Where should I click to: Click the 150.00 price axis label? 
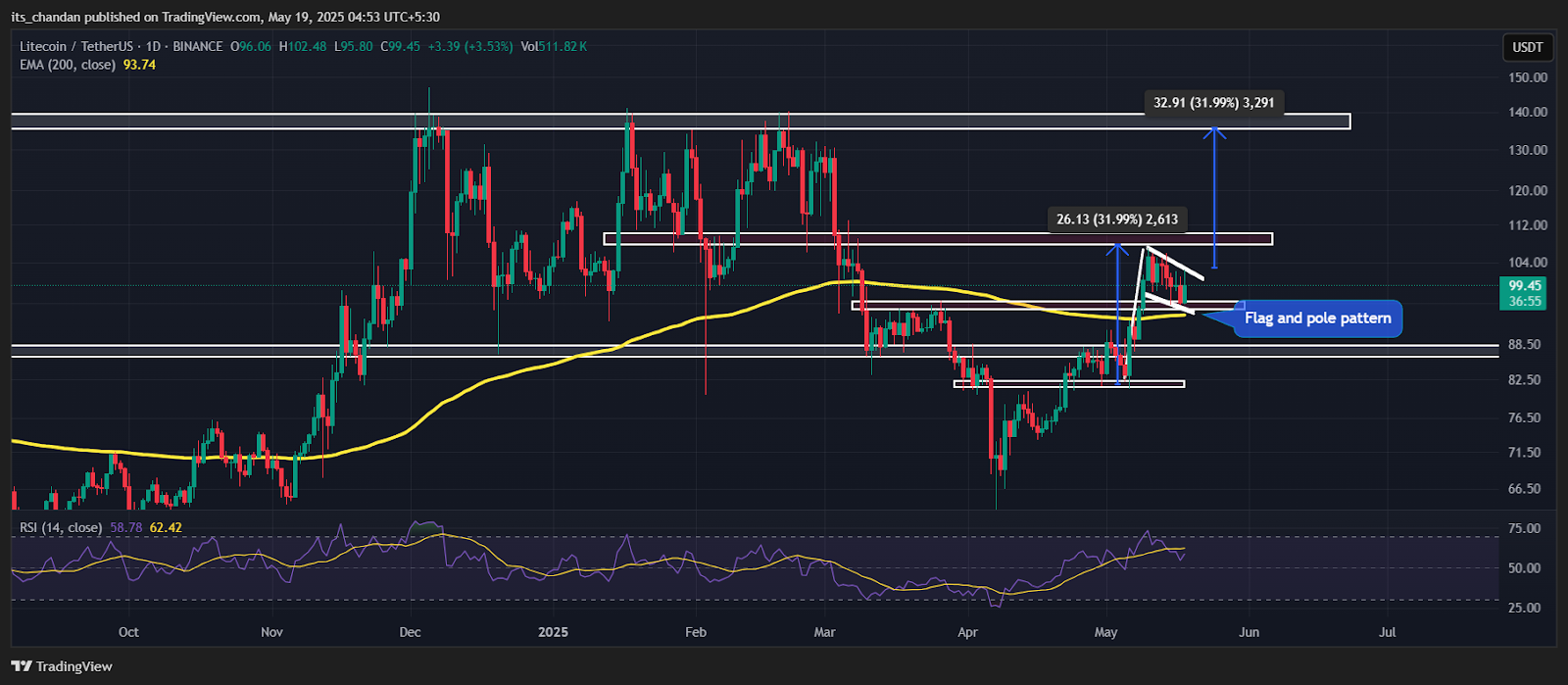[1529, 77]
